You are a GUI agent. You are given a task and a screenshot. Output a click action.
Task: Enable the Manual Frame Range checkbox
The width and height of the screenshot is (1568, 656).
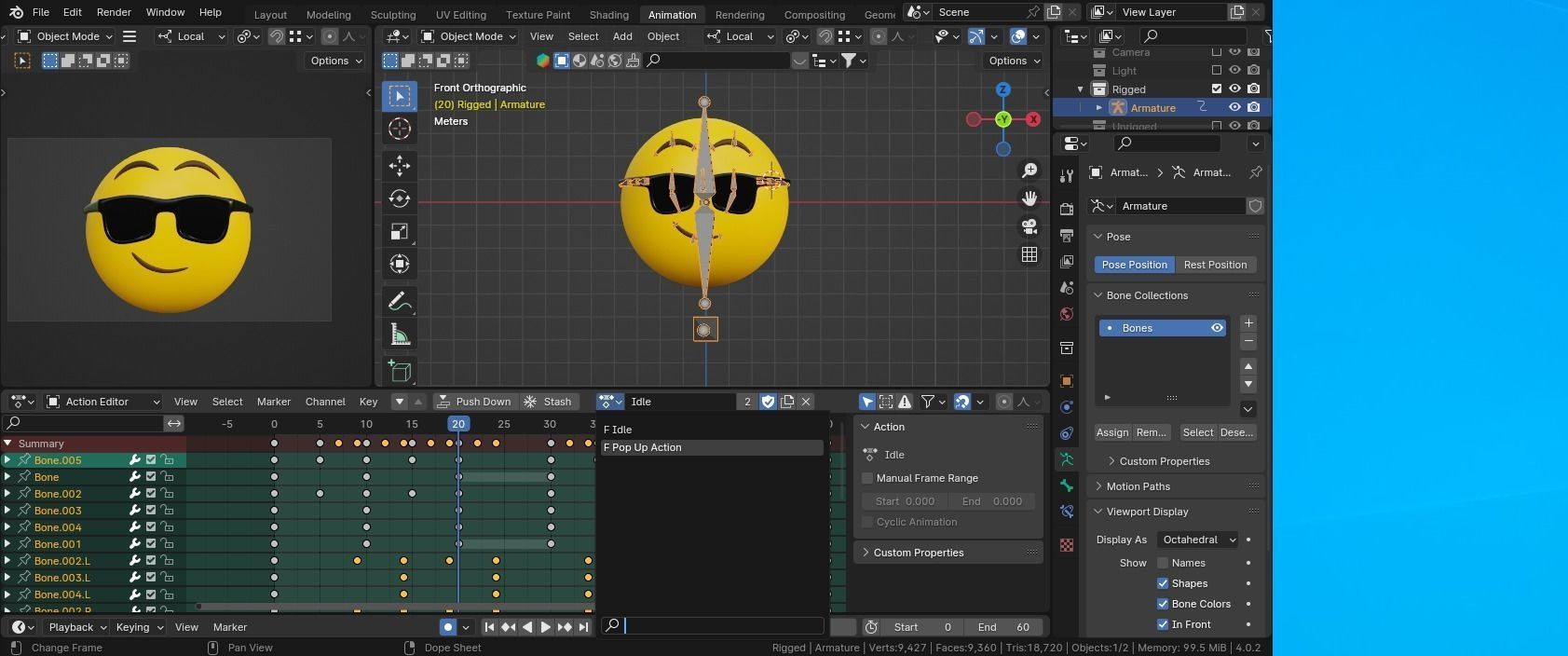[x=868, y=478]
